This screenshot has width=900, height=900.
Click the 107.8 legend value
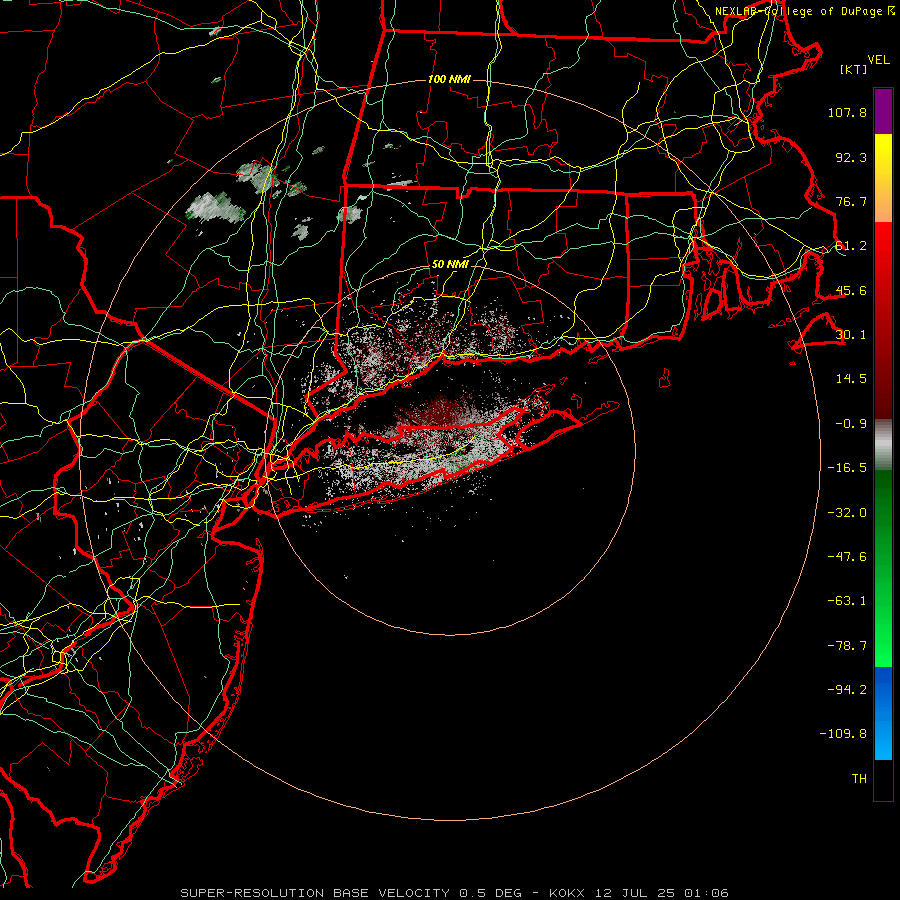tap(847, 112)
